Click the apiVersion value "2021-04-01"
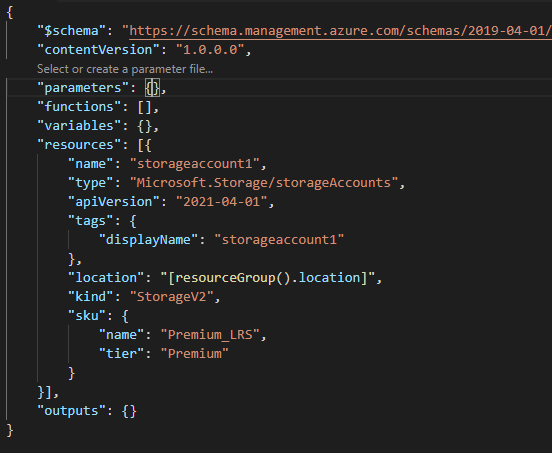The width and height of the screenshot is (552, 453). [x=221, y=202]
